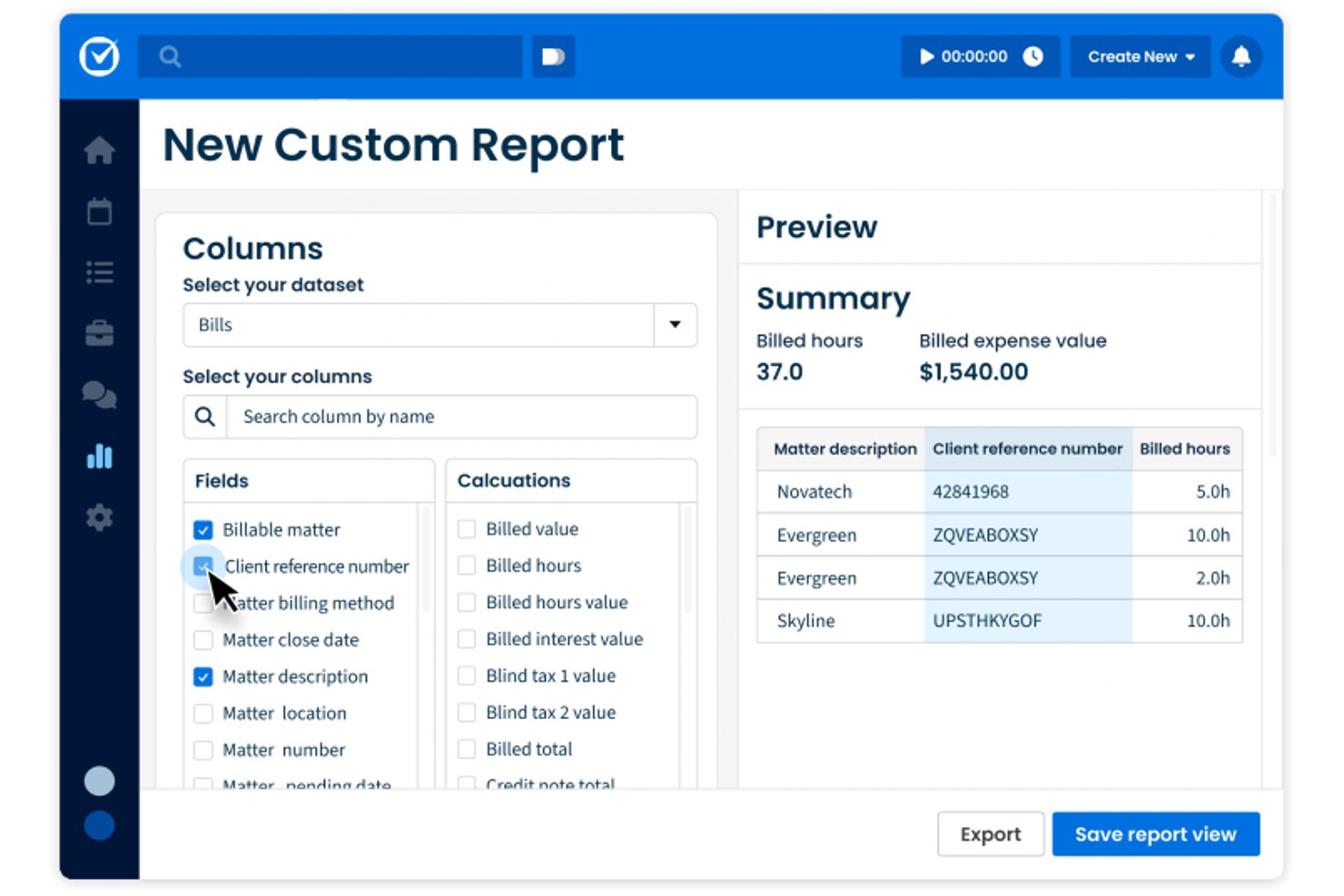Click Billed expense value $1,540.00
1344x896 pixels.
pos(973,372)
